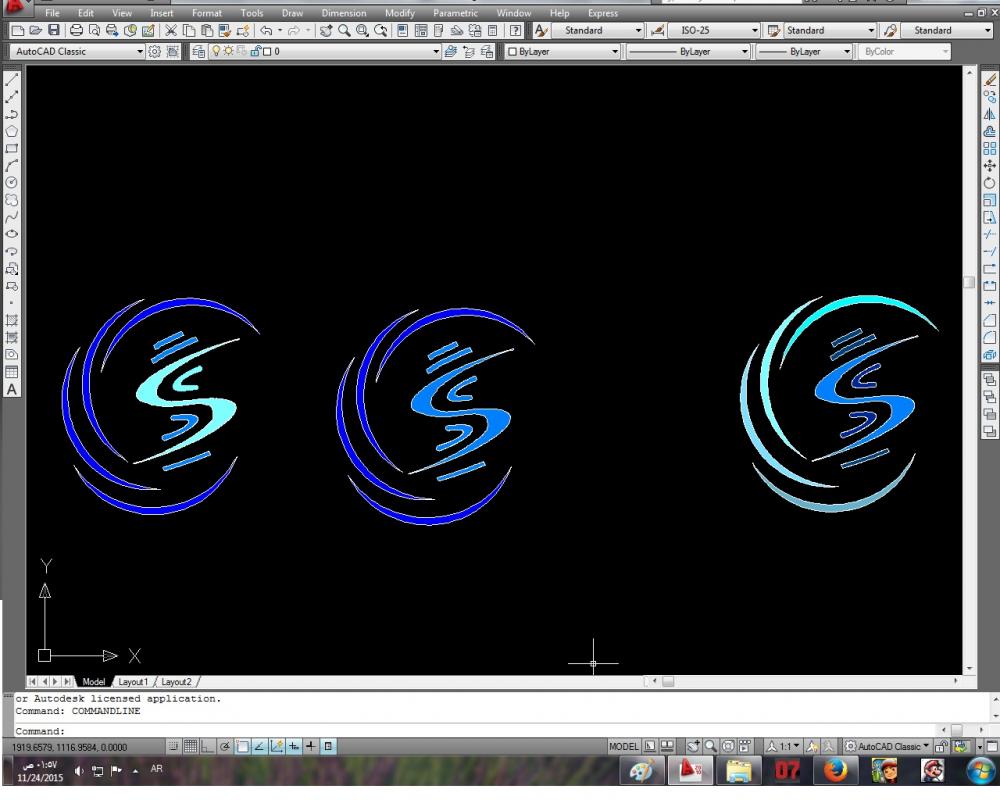This screenshot has height=800, width=1000.
Task: Open the text style Standard dropdown
Action: [638, 31]
